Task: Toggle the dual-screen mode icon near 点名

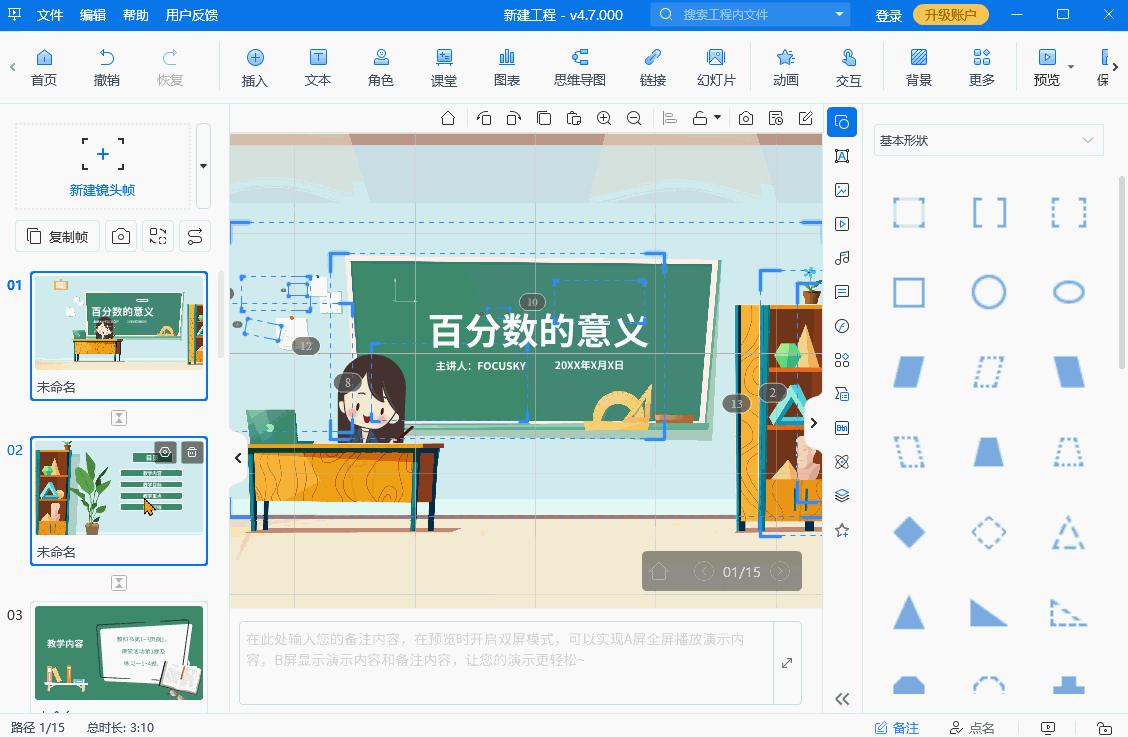Action: [x=1048, y=727]
